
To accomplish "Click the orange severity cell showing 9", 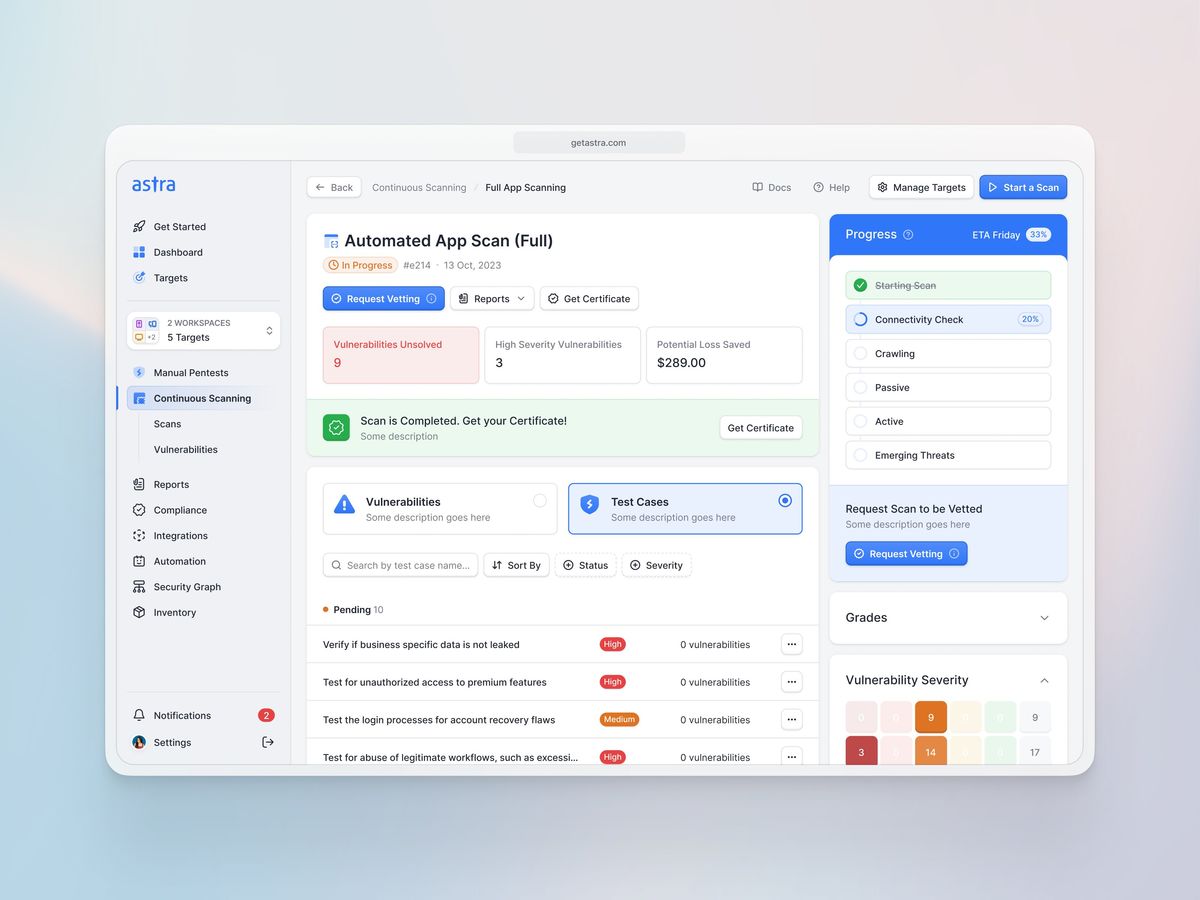I will [931, 717].
